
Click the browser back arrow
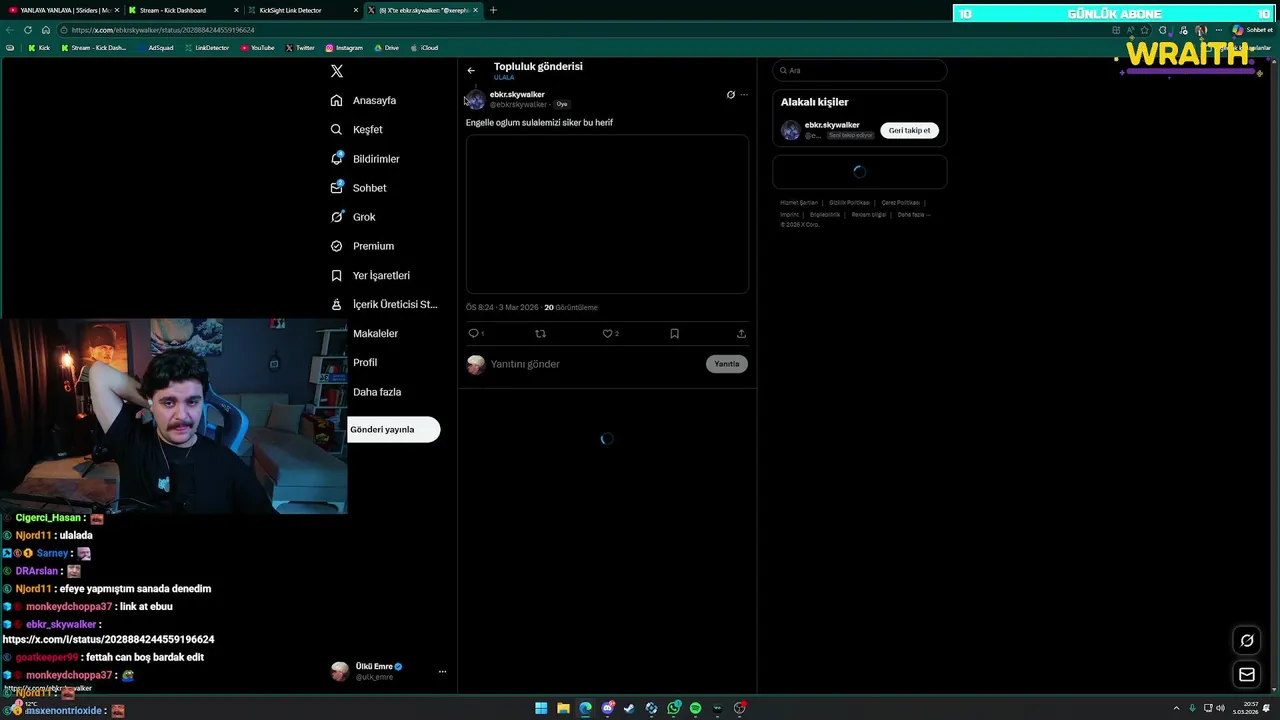pos(10,30)
